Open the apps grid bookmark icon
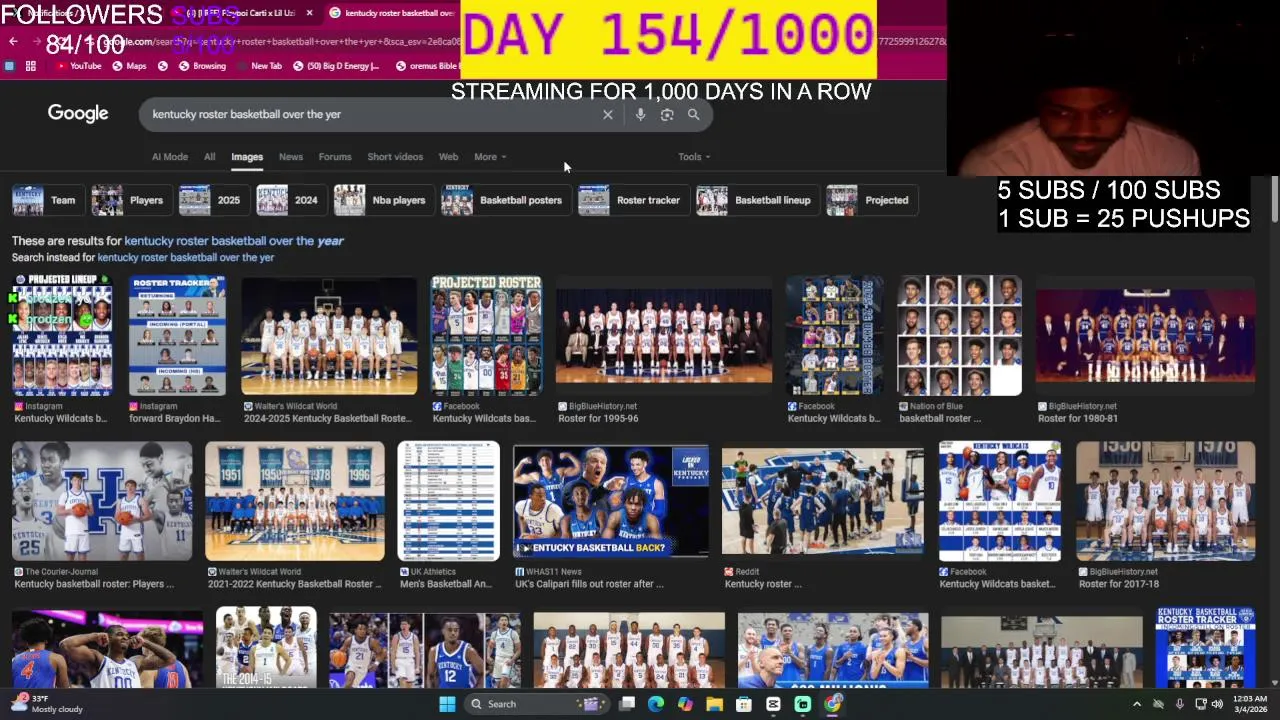The height and width of the screenshot is (720, 1280). point(31,66)
